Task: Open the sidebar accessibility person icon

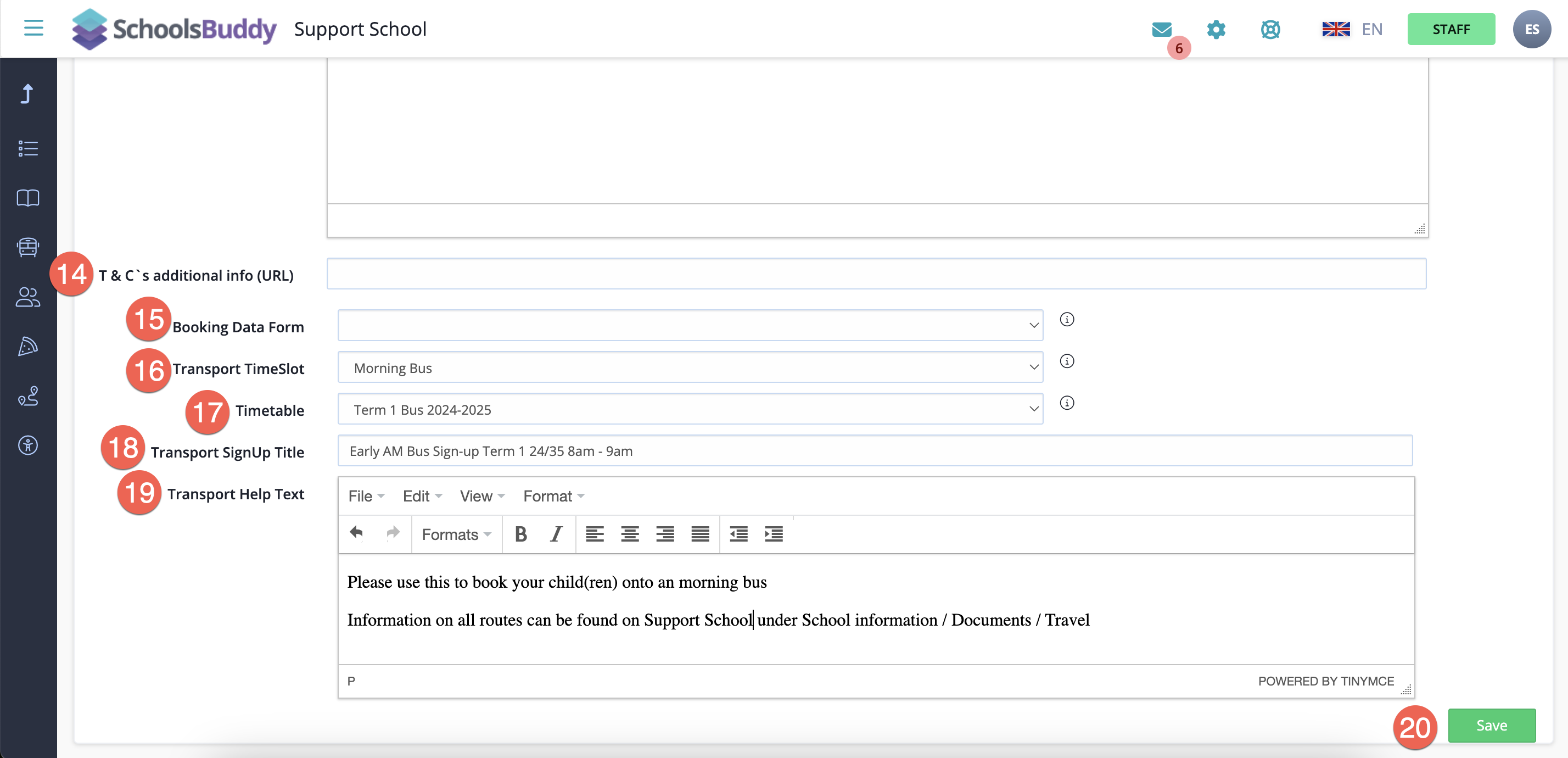Action: [27, 445]
